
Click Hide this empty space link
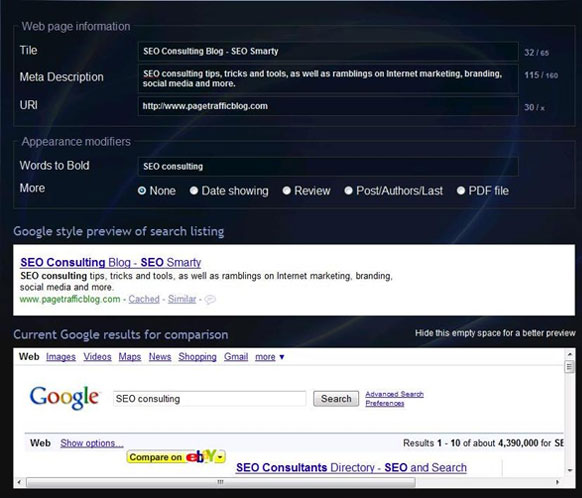pos(495,333)
